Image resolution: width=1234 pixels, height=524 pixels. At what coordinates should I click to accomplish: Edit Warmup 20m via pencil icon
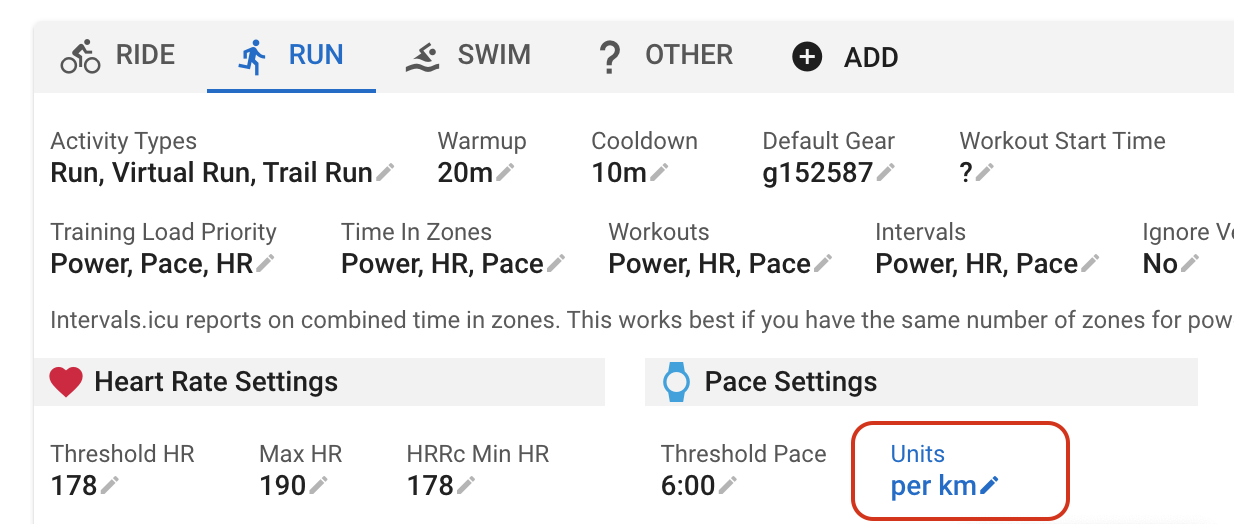click(x=505, y=173)
